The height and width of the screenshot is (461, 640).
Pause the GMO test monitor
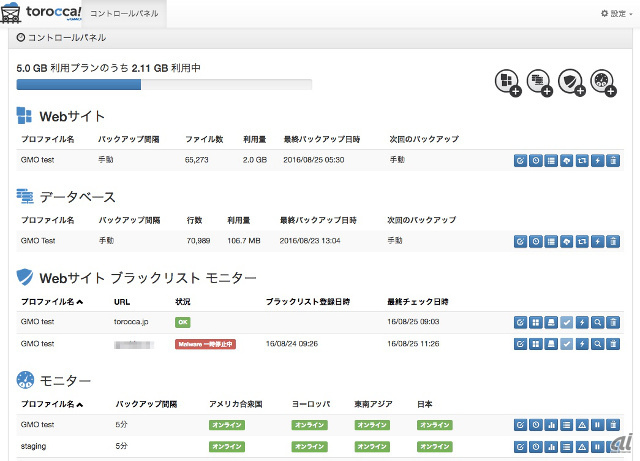tap(598, 425)
